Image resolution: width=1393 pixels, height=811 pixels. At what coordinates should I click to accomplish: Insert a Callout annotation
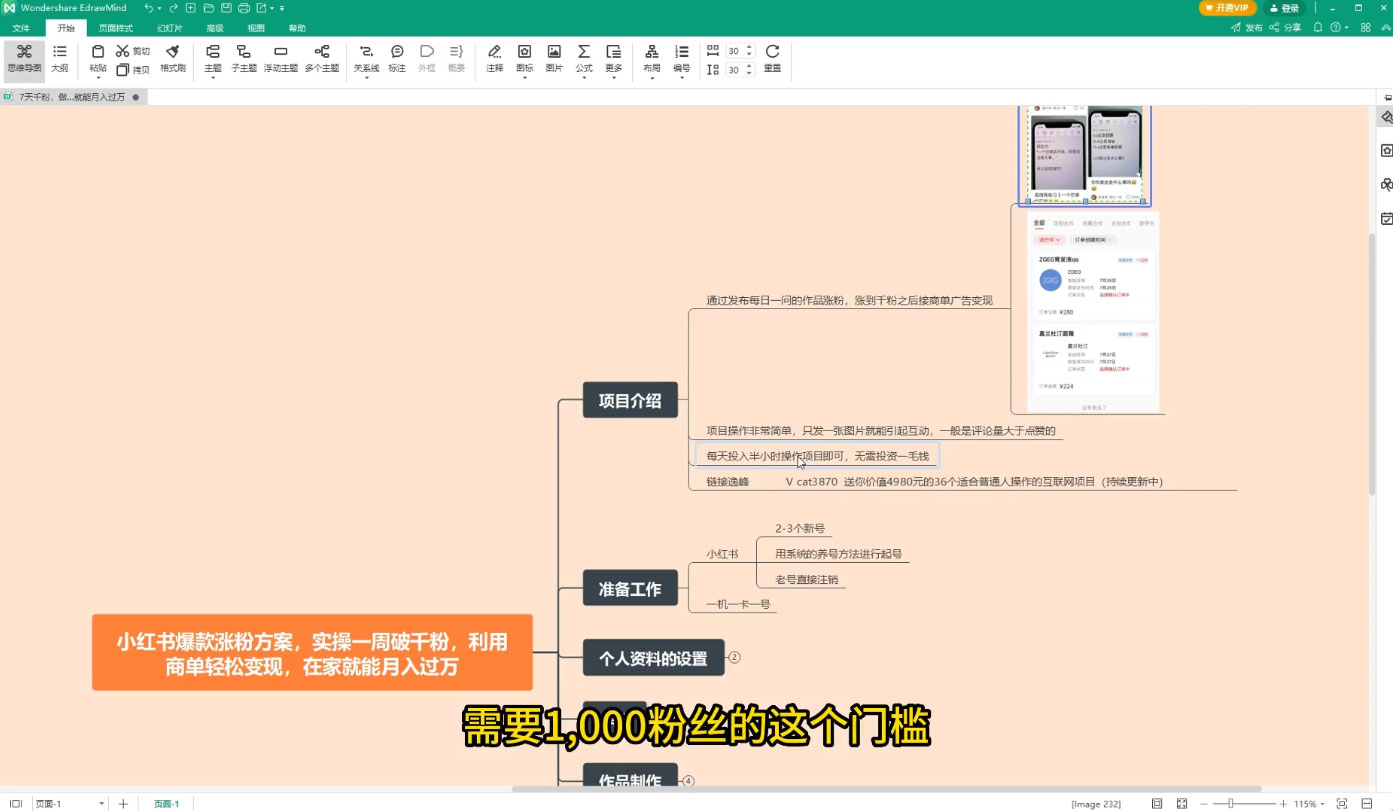pos(396,58)
